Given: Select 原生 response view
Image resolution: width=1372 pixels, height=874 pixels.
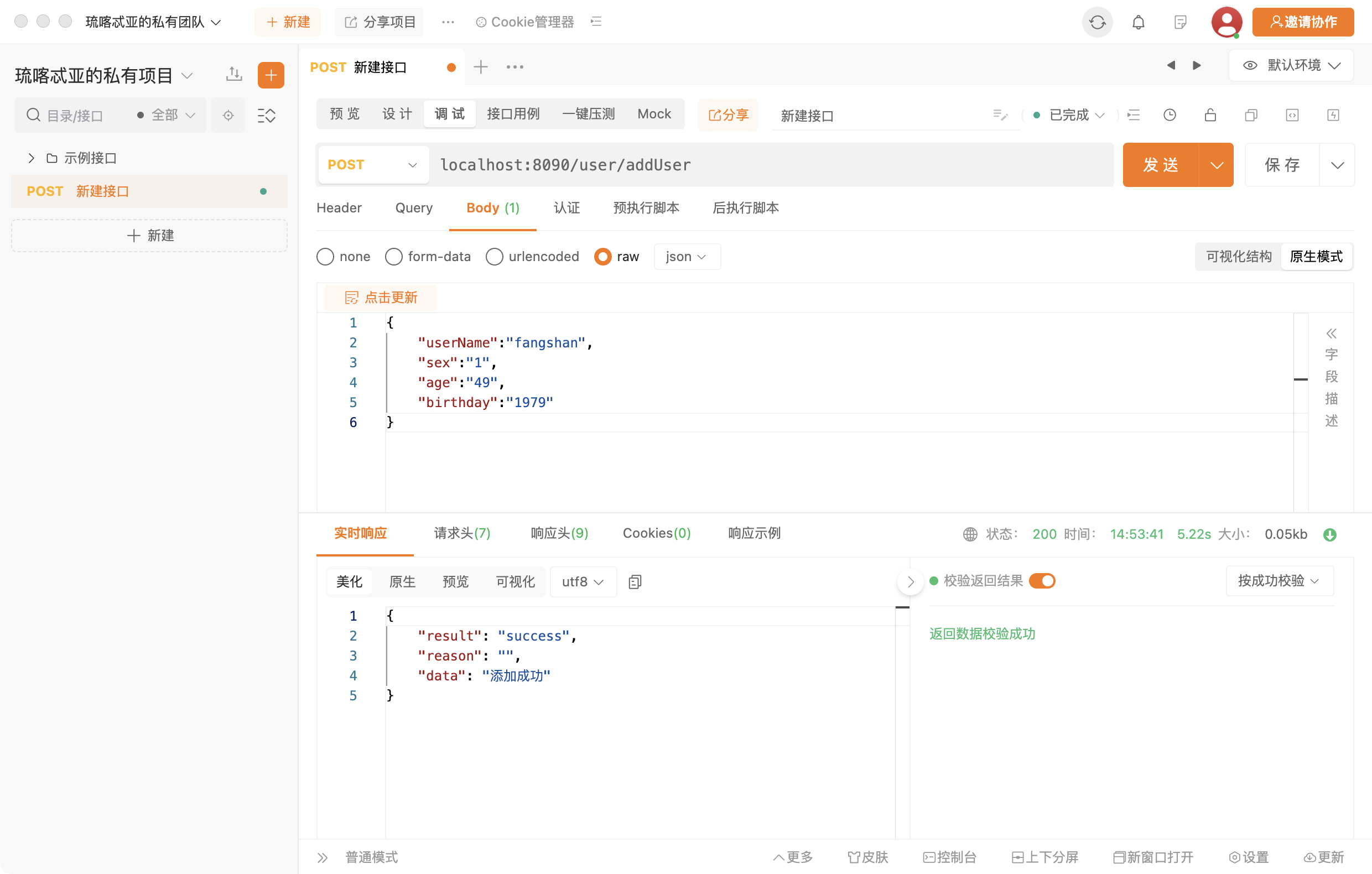Looking at the screenshot, I should pos(402,582).
